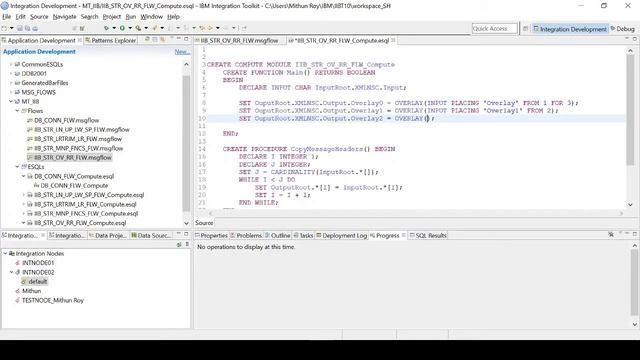Expand the CommonESQLs project

point(11,64)
